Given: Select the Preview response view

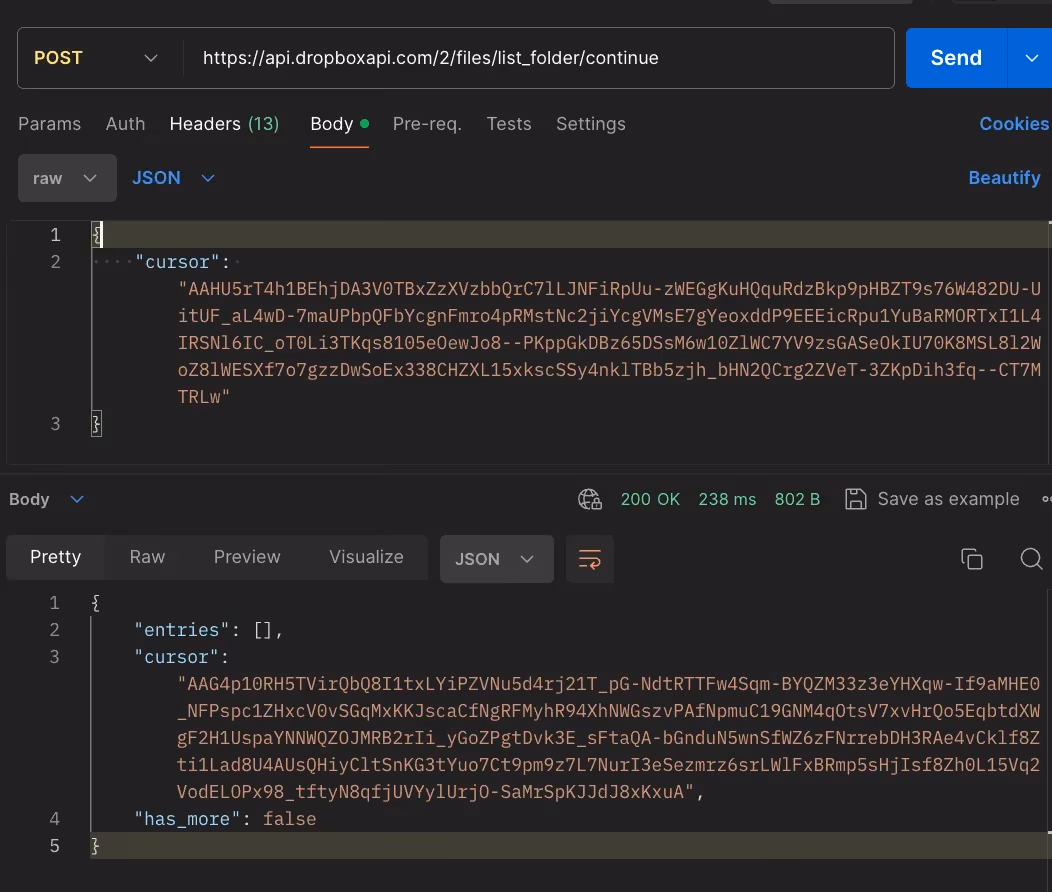Looking at the screenshot, I should point(247,557).
